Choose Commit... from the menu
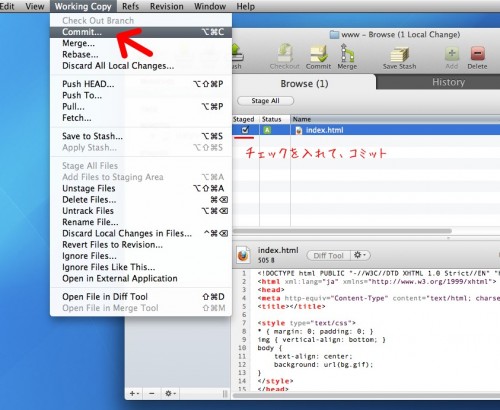Screen dimensions: 500x410 click(x=141, y=32)
